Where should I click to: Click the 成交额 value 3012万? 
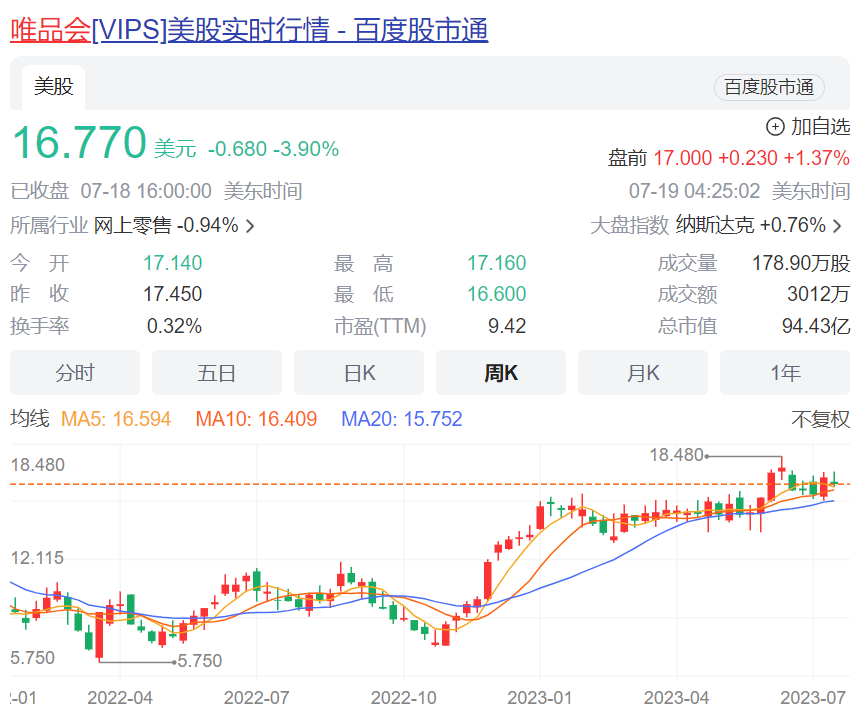coord(818,294)
